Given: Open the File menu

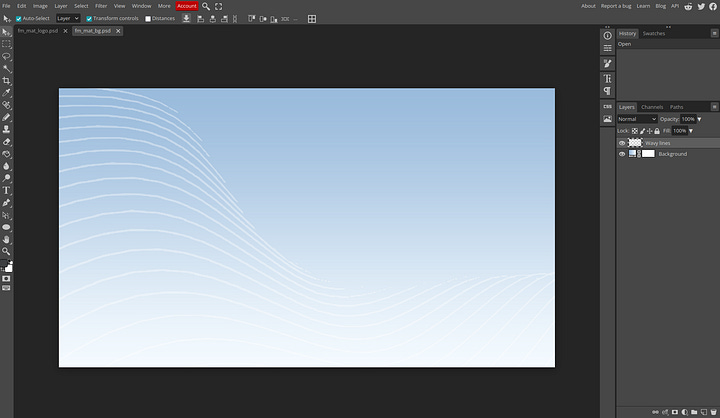Looking at the screenshot, I should [x=6, y=6].
